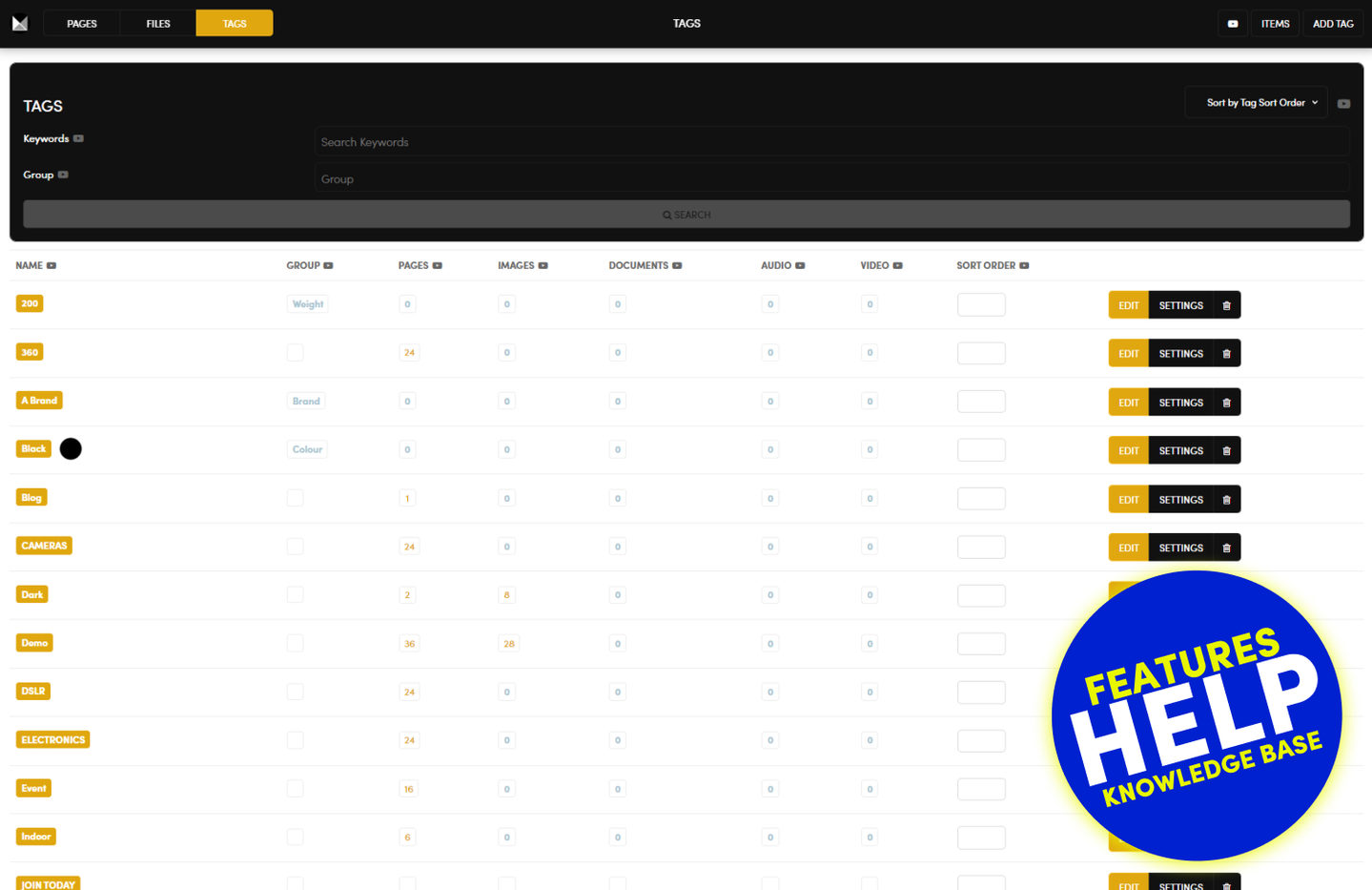
Task: Delete the CAMERAS tag via trash icon
Action: coord(1226,548)
